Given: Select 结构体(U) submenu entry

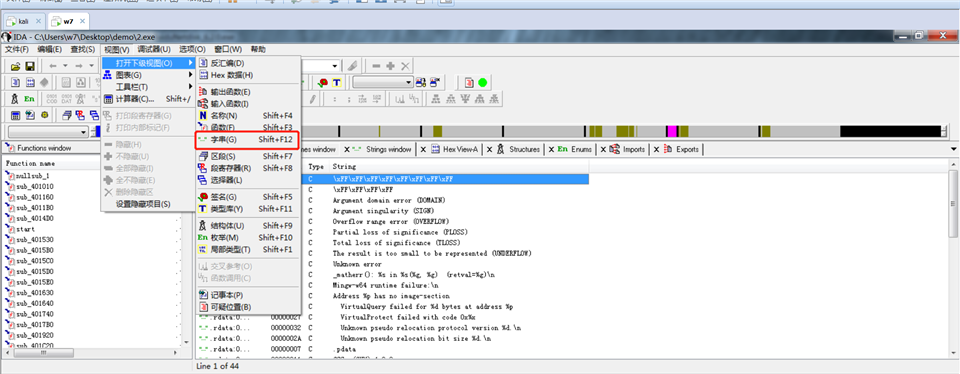Looking at the screenshot, I should click(x=247, y=226).
